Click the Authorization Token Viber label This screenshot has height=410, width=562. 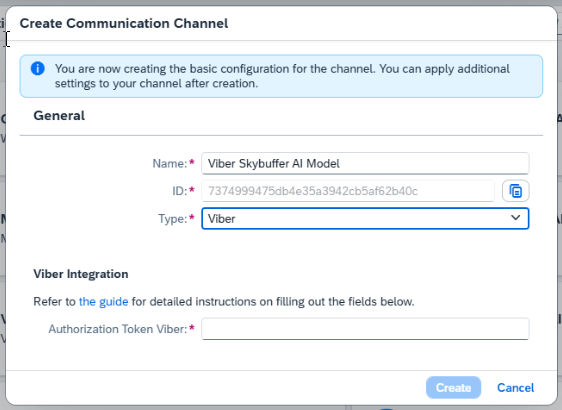[x=118, y=329]
